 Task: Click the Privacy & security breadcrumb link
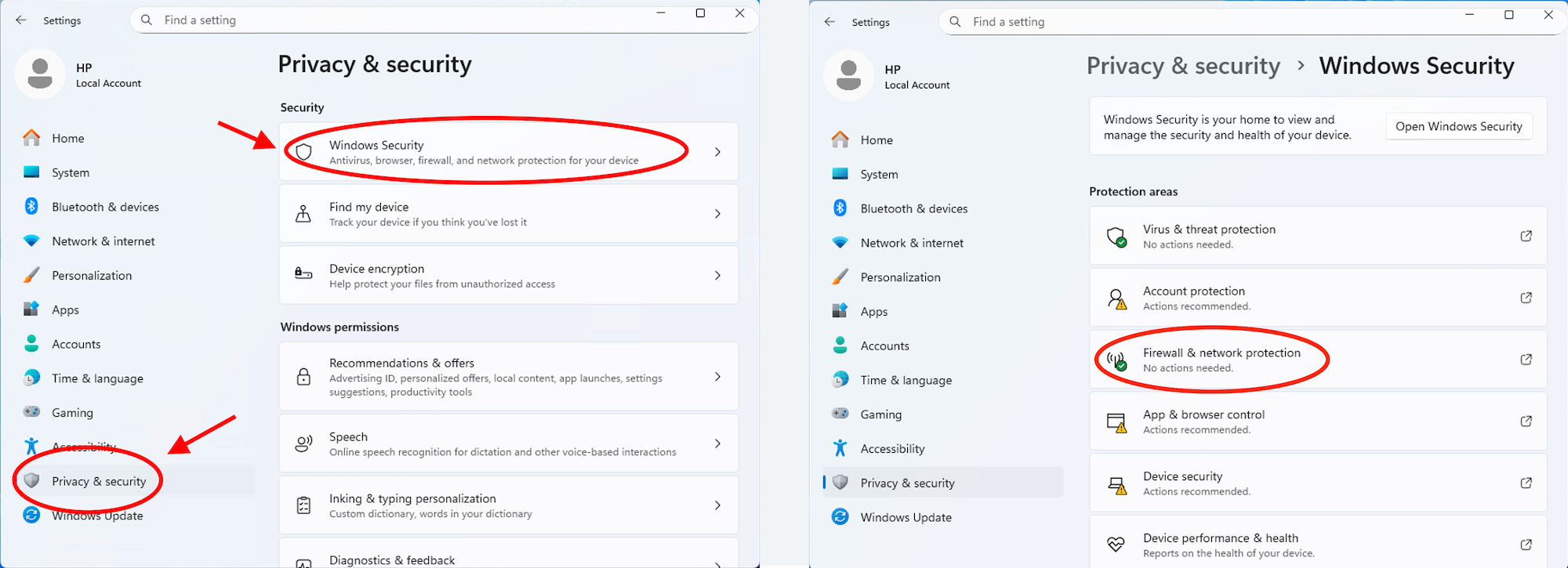[1182, 66]
